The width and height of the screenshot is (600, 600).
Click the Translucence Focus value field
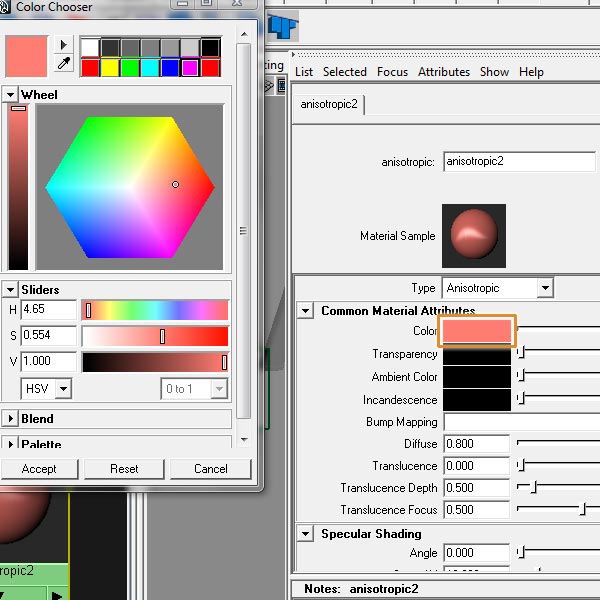point(477,510)
